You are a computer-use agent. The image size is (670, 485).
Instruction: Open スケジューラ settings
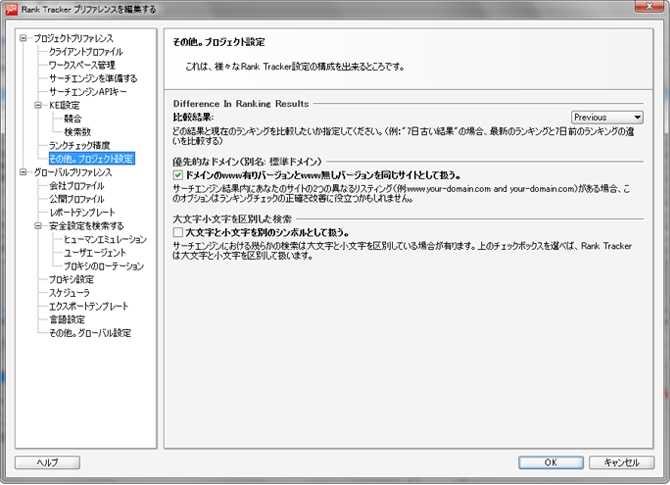(69, 293)
